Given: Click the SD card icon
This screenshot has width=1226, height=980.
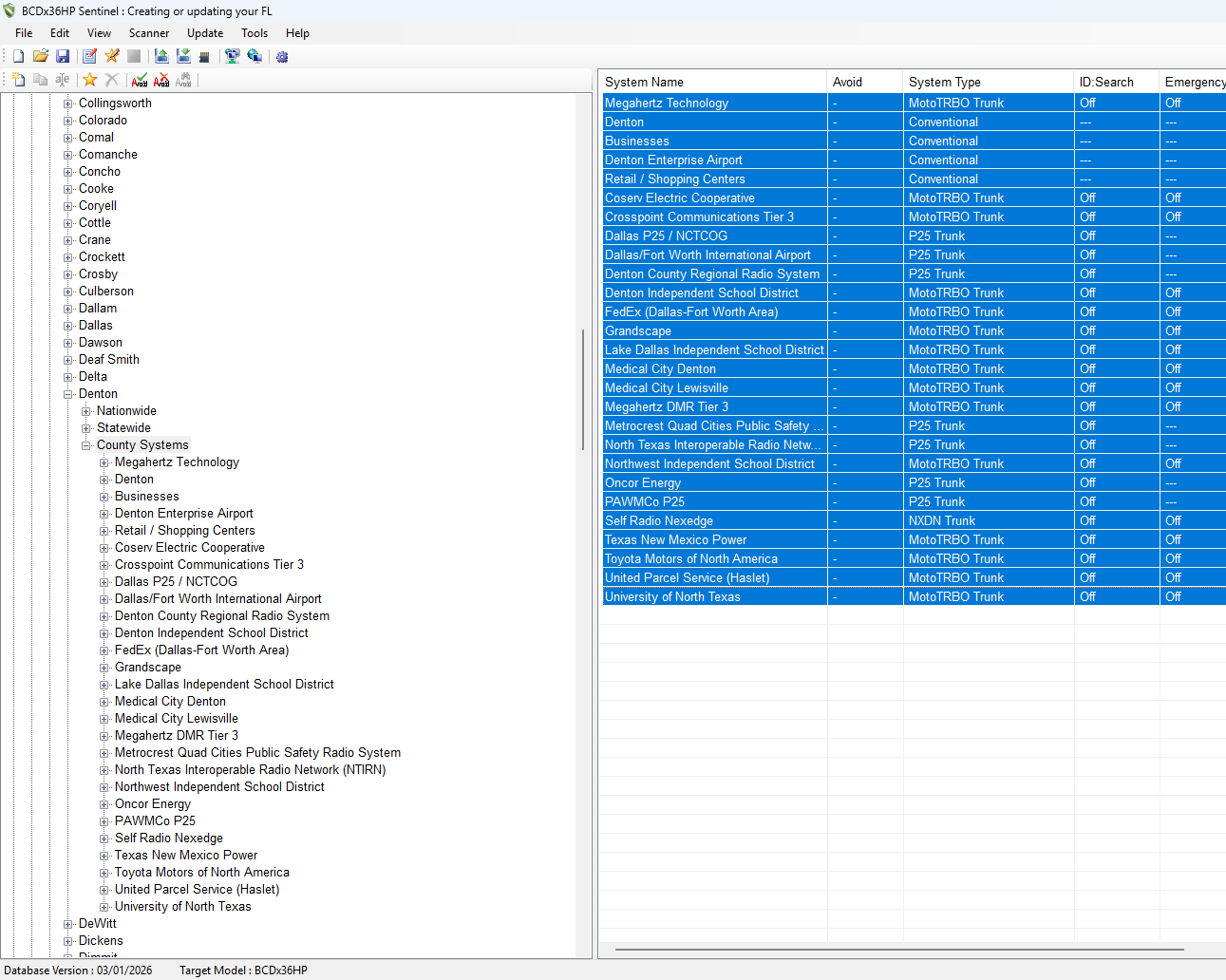Looking at the screenshot, I should [x=204, y=57].
